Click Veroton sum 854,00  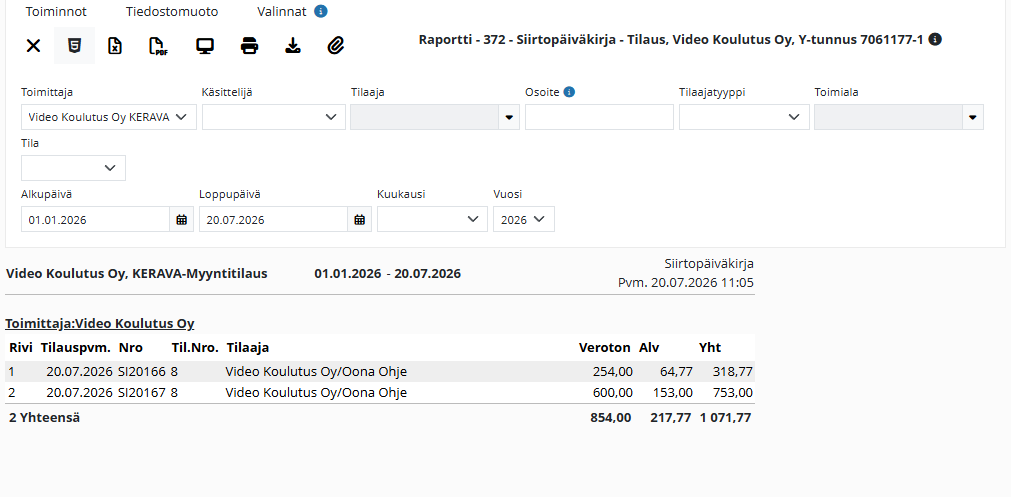click(611, 418)
